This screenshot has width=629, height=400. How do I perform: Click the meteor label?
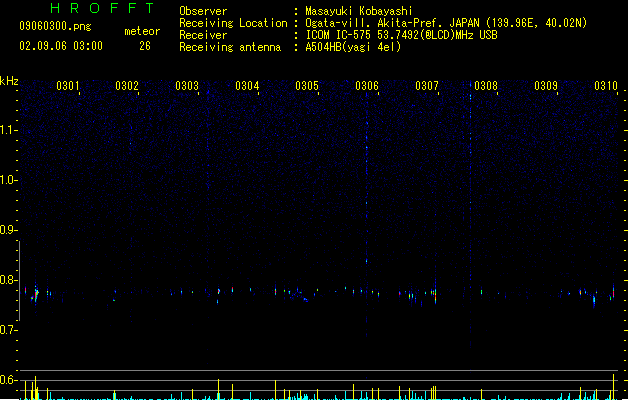[x=142, y=31]
